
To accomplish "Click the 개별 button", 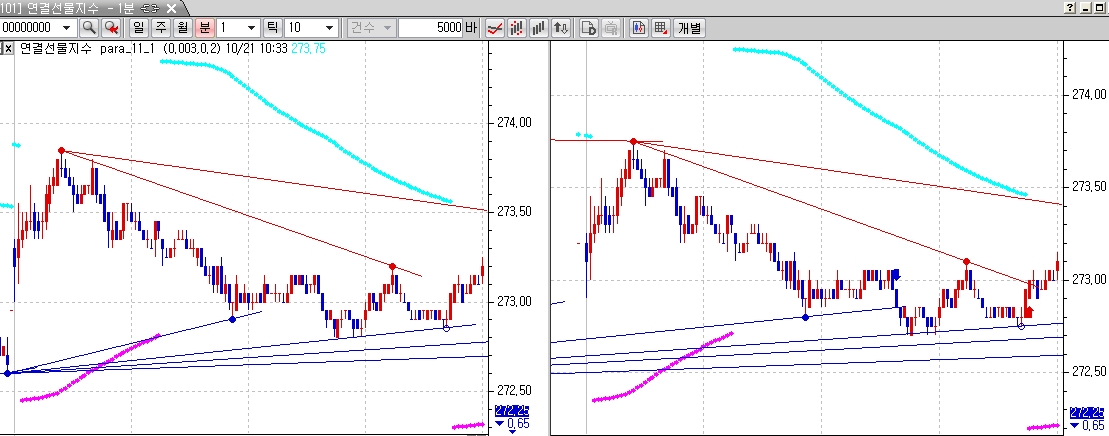I will pyautogui.click(x=690, y=28).
